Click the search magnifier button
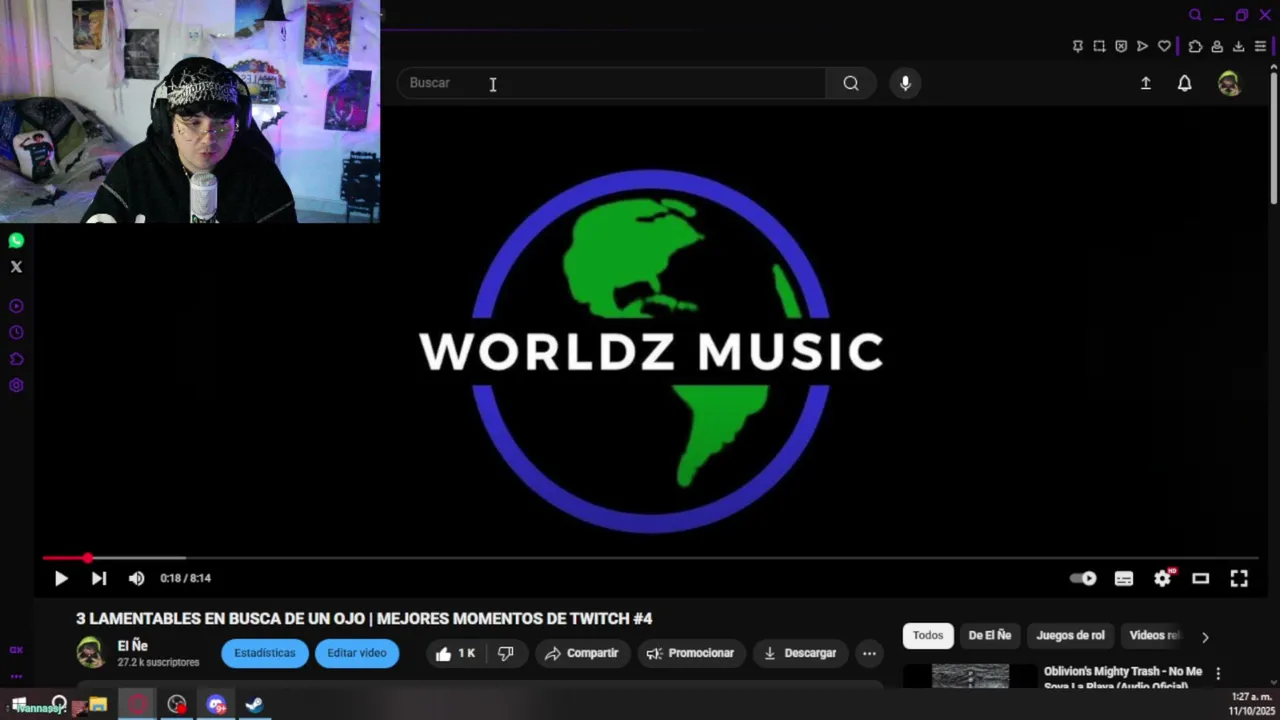This screenshot has width=1280, height=720. pyautogui.click(x=851, y=83)
